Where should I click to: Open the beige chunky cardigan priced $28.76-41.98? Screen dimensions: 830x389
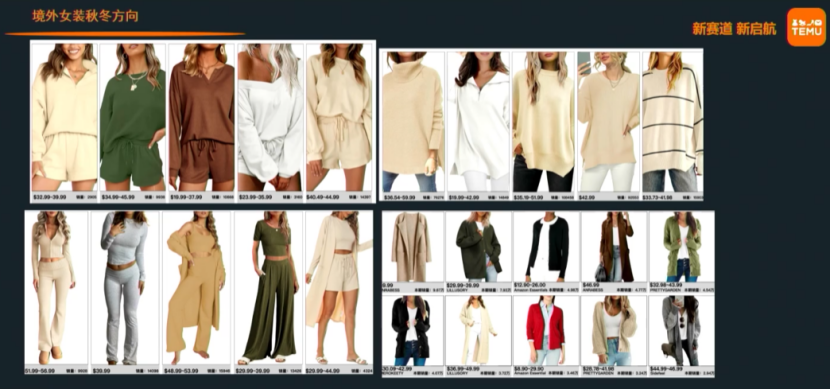pyautogui.click(x=614, y=331)
